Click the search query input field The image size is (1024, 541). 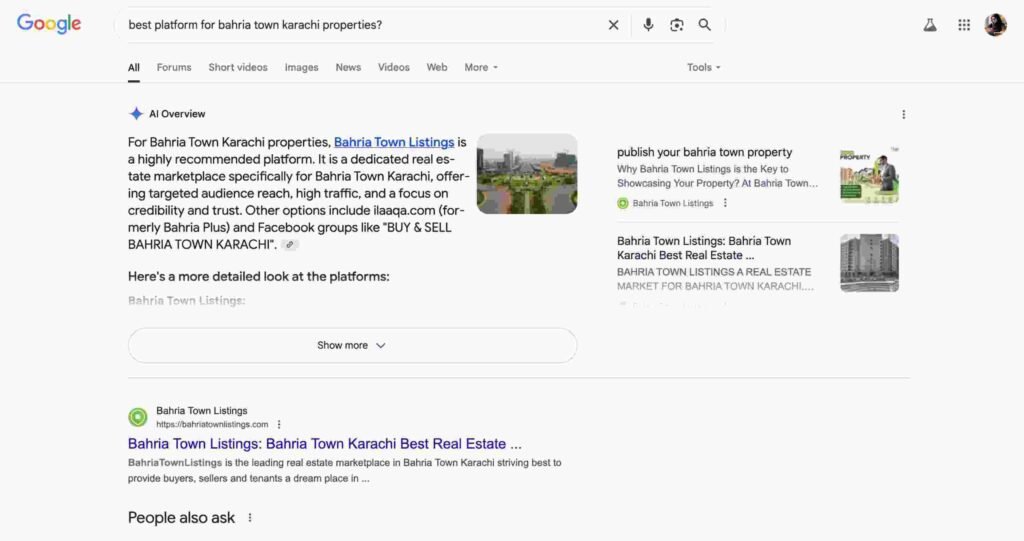point(362,25)
